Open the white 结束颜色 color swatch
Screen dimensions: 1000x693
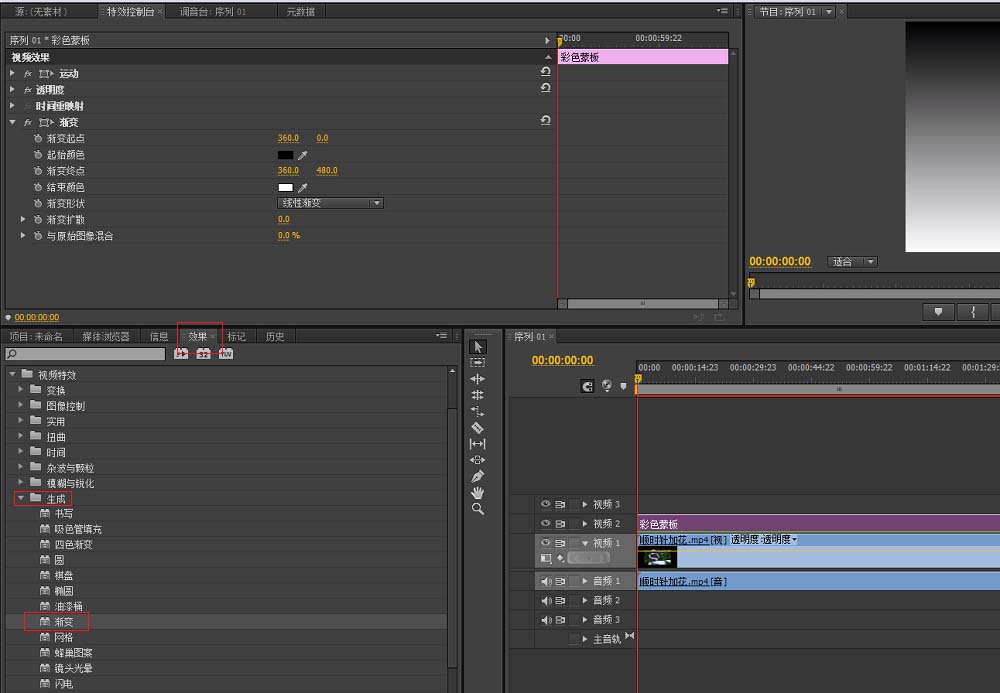(285, 187)
